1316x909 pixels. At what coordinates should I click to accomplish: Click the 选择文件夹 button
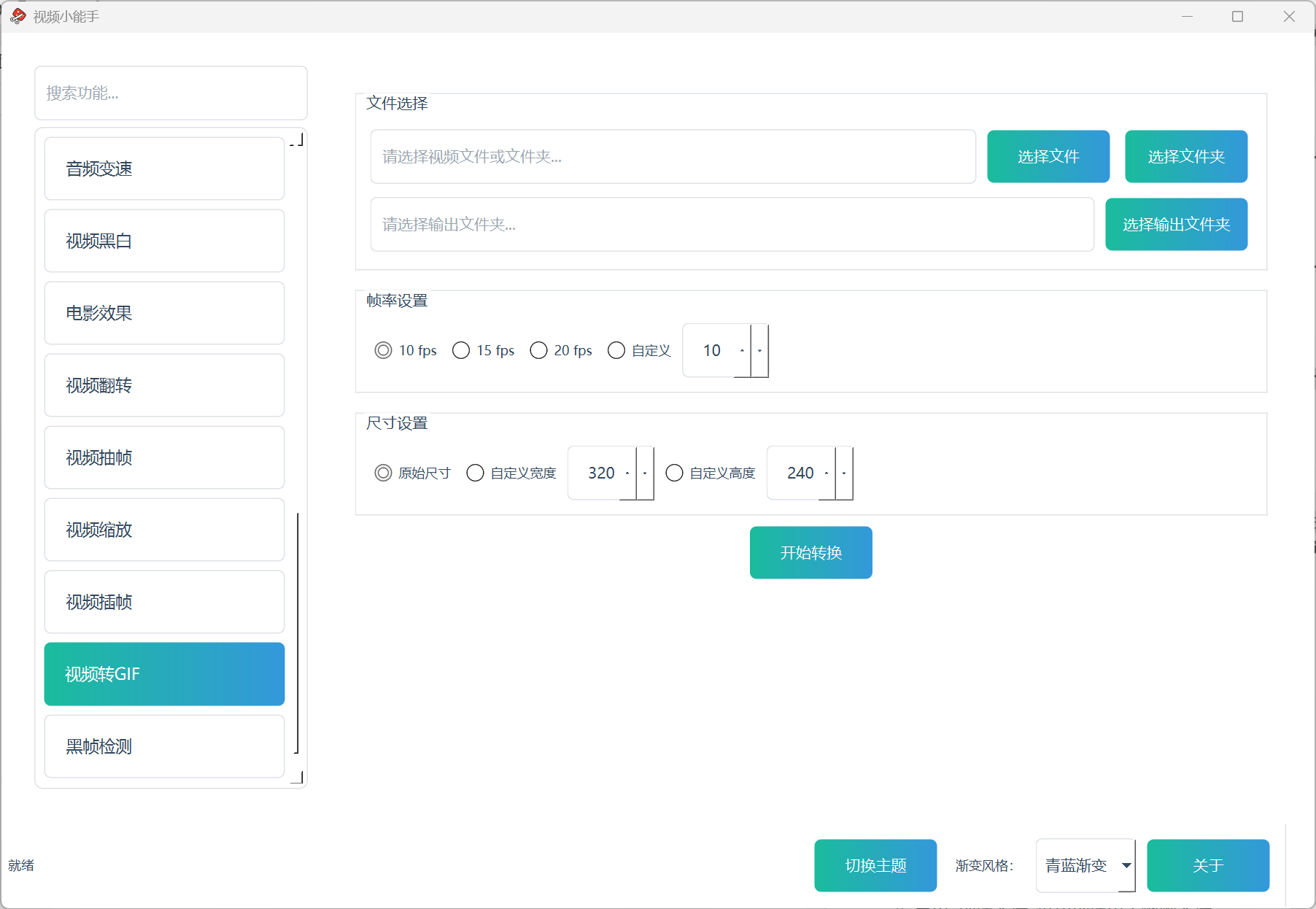[1186, 157]
